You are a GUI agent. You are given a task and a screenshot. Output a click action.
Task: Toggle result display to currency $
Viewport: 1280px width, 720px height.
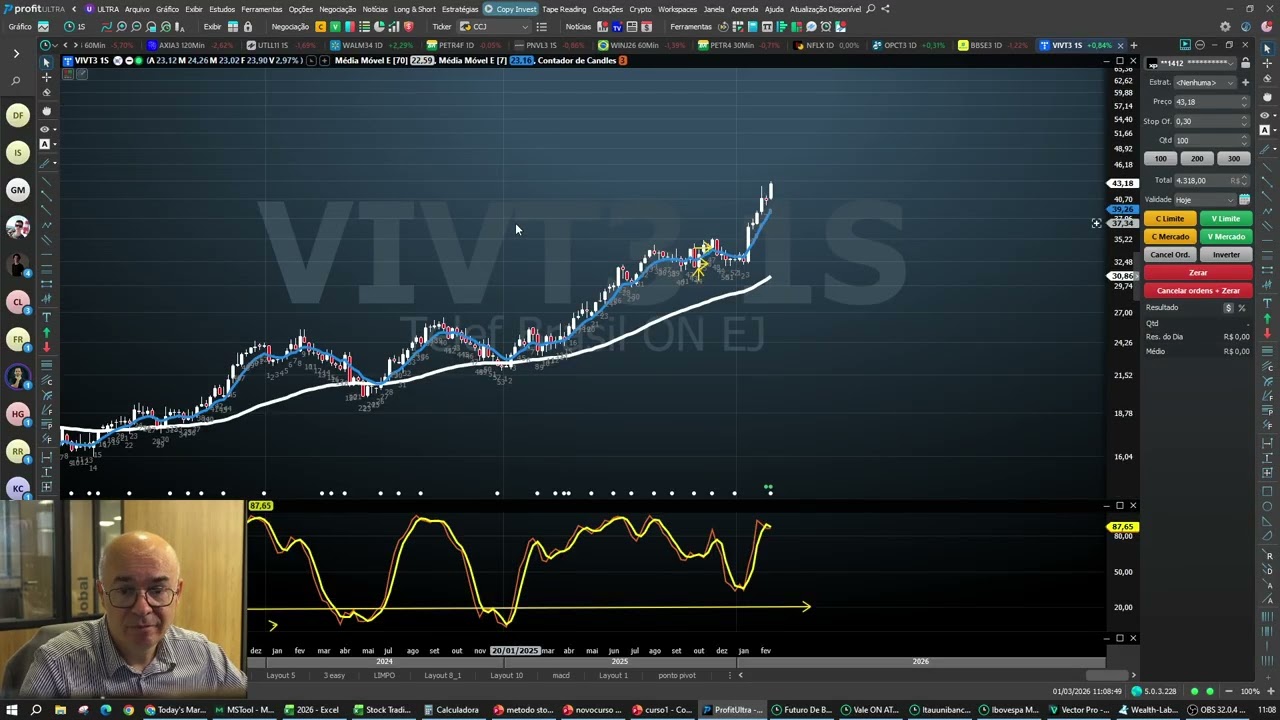(x=1228, y=308)
